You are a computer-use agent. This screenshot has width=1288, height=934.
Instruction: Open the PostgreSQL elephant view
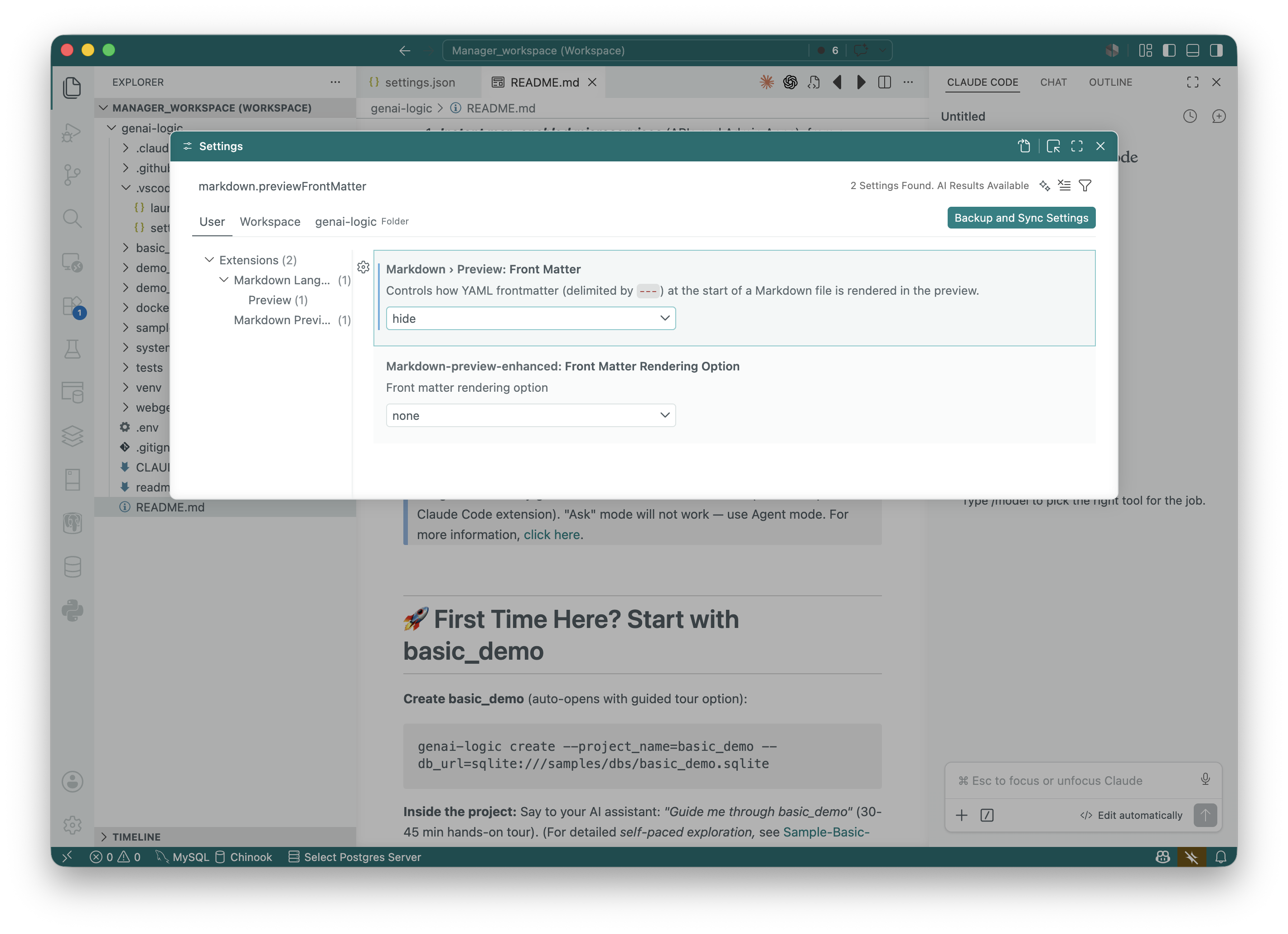tap(72, 523)
